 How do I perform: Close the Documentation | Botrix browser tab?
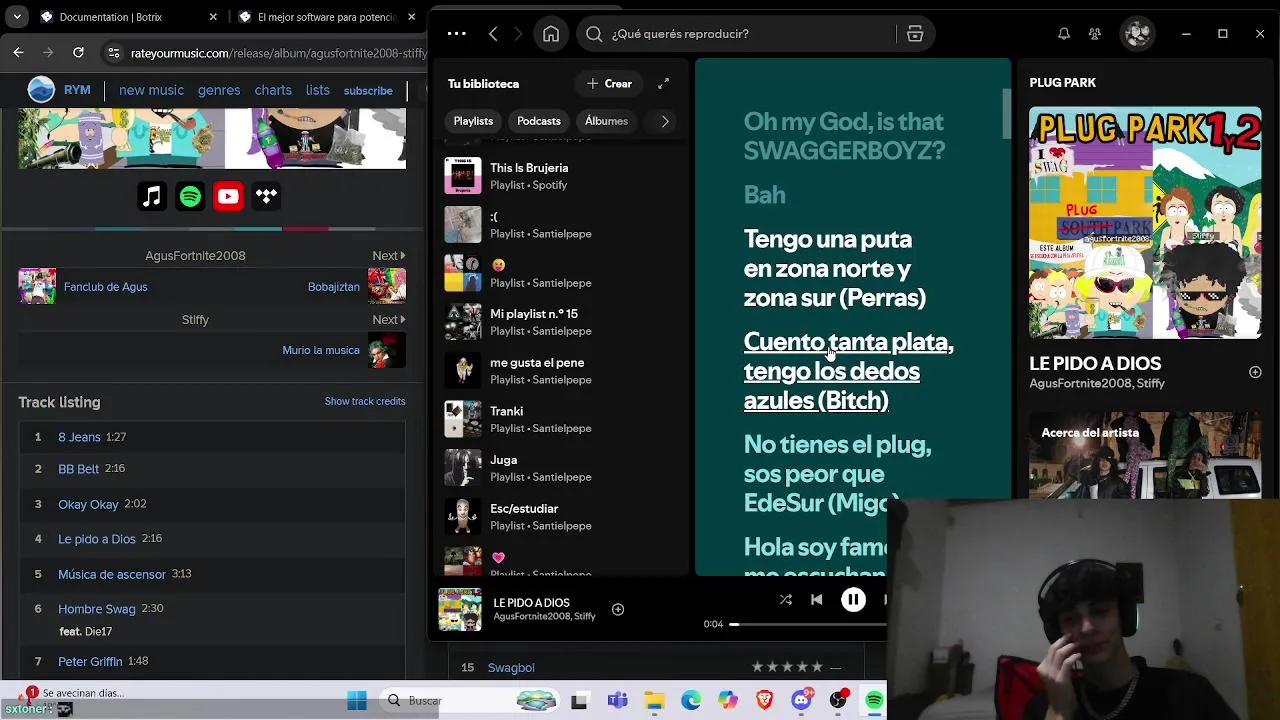[x=213, y=17]
